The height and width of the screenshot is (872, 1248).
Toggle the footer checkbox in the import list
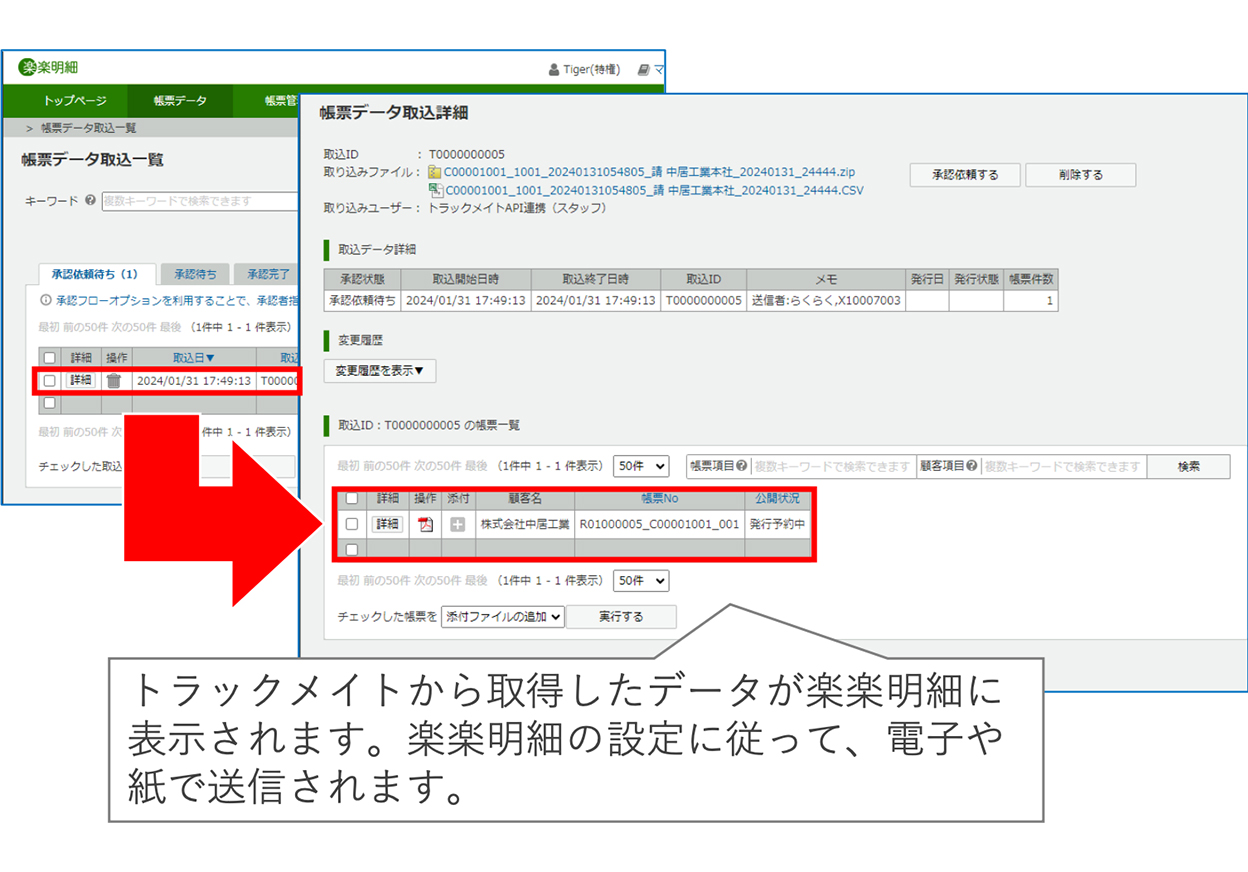(50, 404)
